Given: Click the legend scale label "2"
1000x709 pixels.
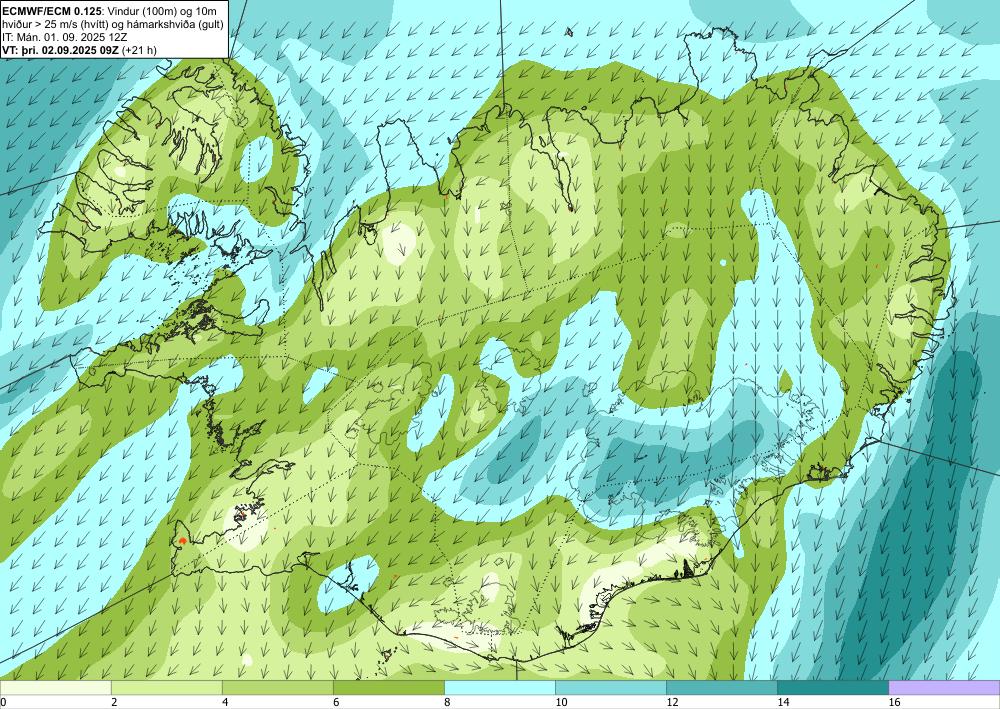Looking at the screenshot, I should click(x=114, y=702).
